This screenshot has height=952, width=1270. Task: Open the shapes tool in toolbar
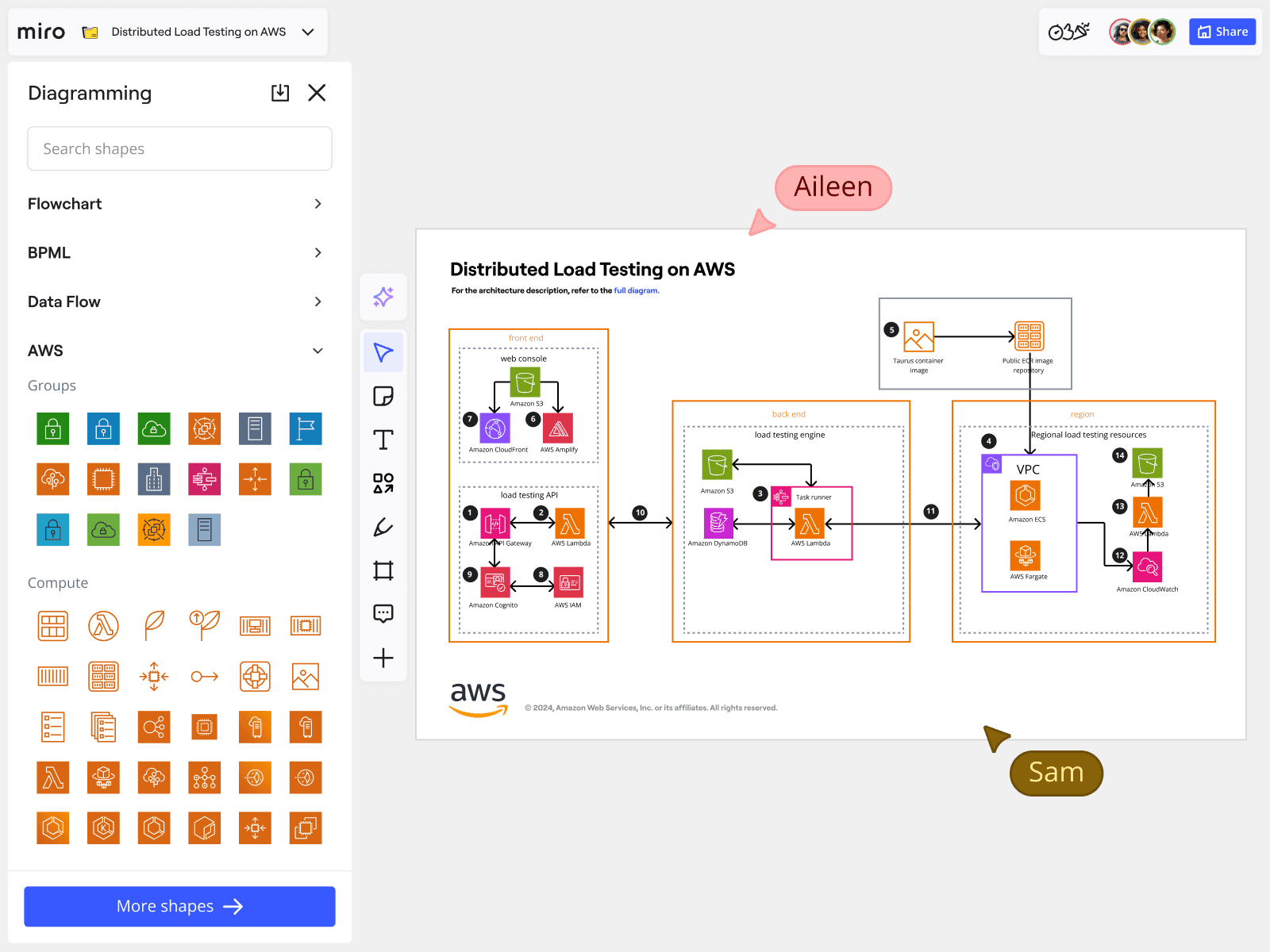coord(383,483)
